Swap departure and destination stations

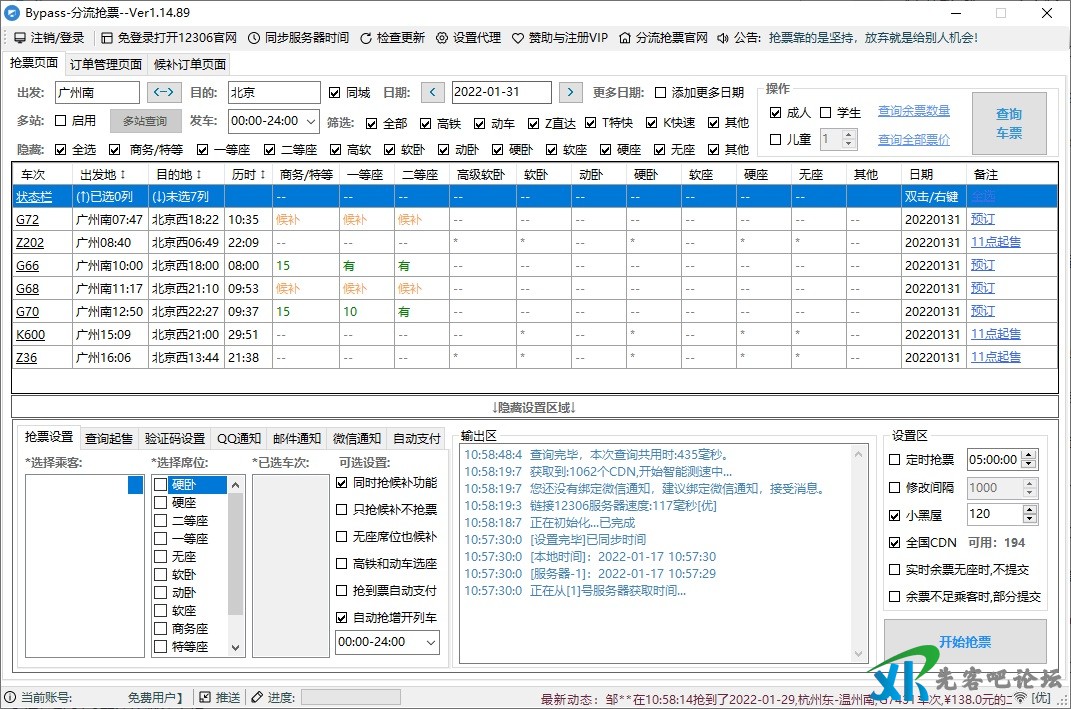click(x=164, y=93)
